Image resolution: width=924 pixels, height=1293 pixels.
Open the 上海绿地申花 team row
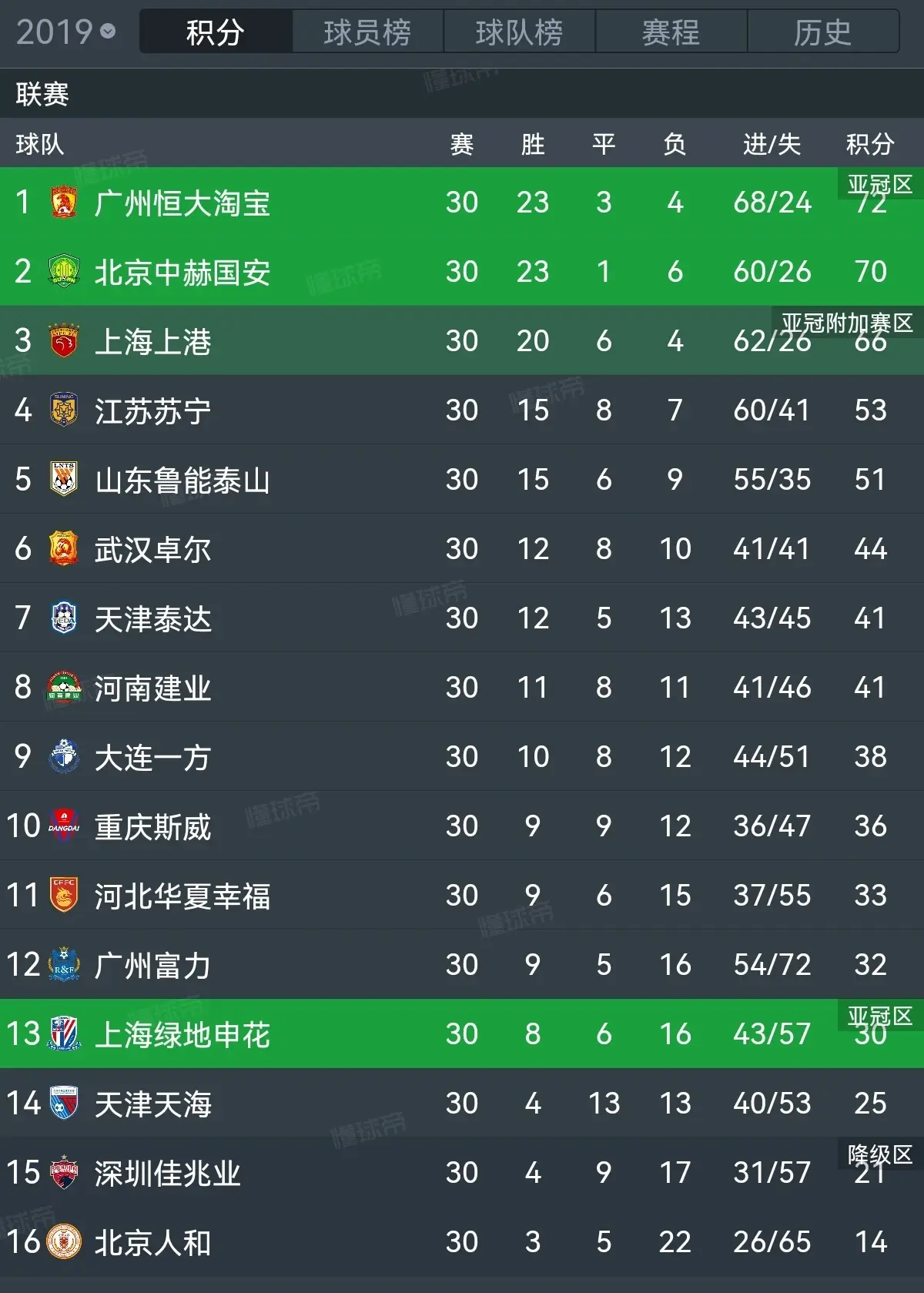462,1033
